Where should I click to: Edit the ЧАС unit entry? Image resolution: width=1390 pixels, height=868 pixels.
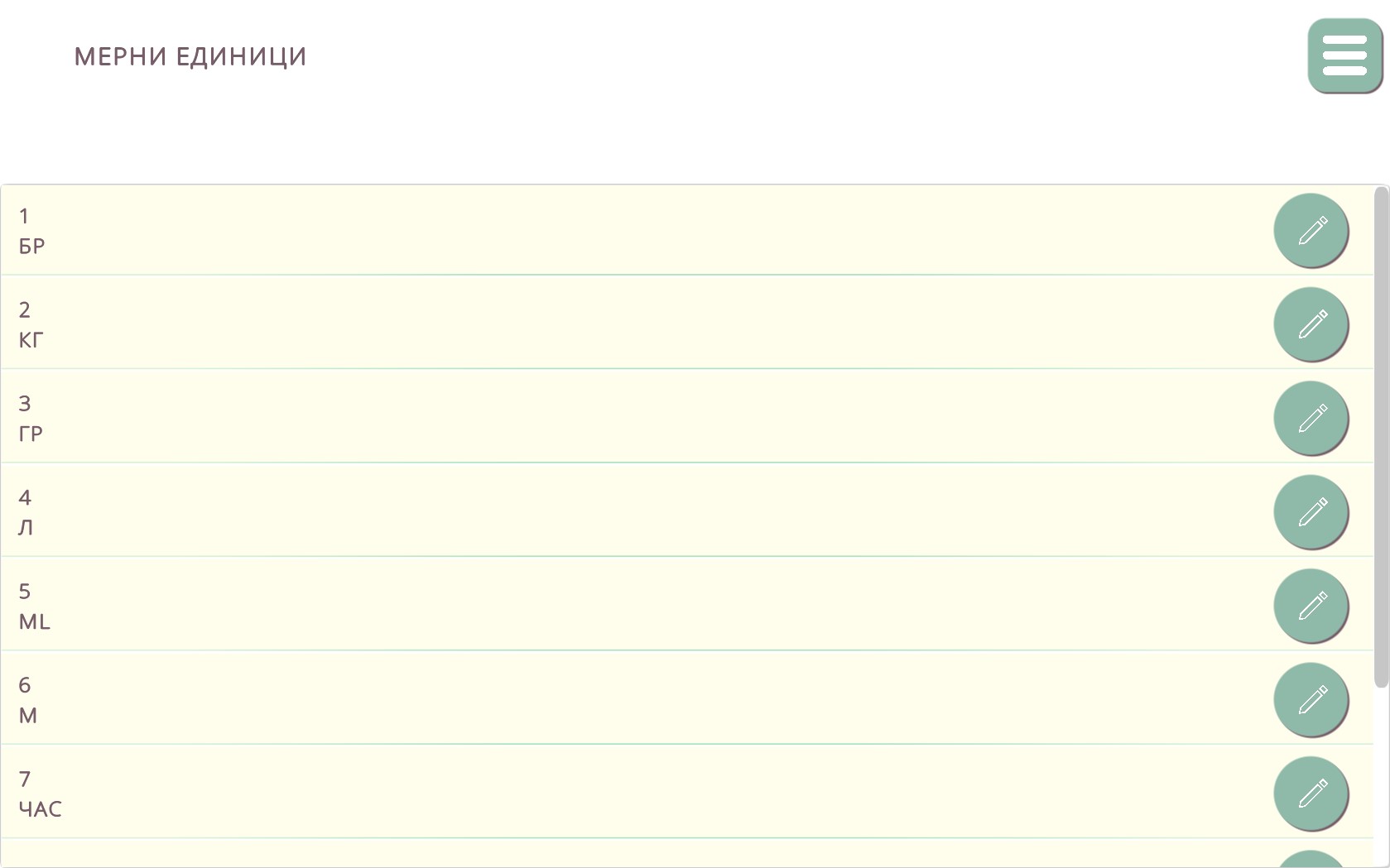pyautogui.click(x=1311, y=793)
